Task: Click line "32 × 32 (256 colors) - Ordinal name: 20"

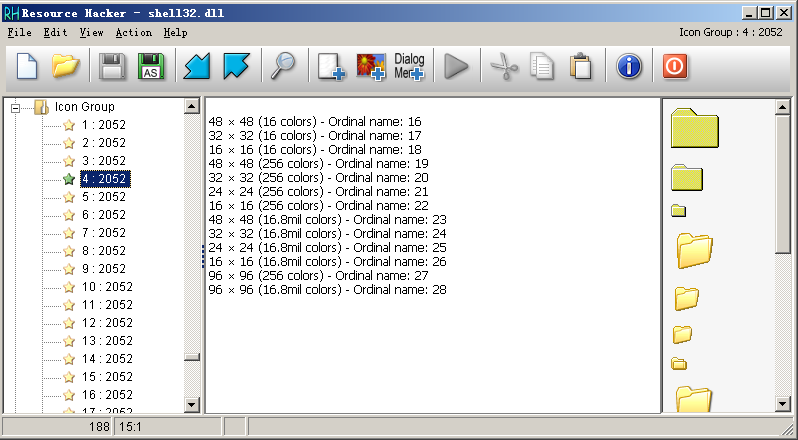Action: [x=319, y=178]
